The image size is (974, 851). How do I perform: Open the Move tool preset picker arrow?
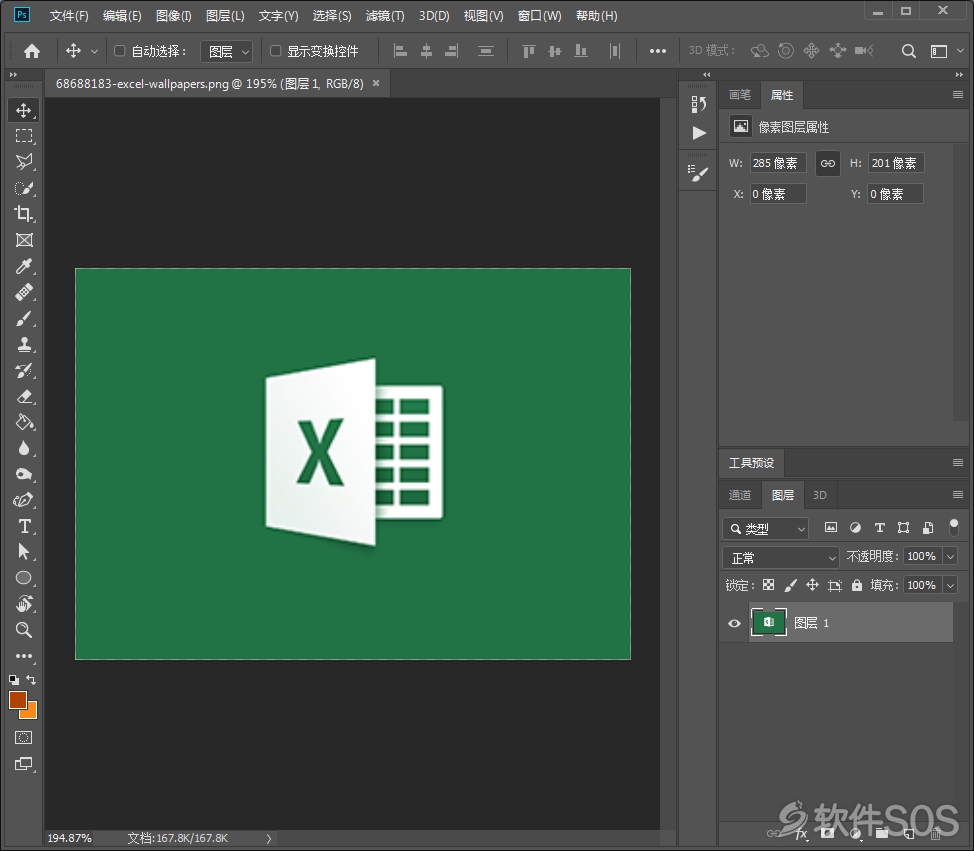click(94, 52)
